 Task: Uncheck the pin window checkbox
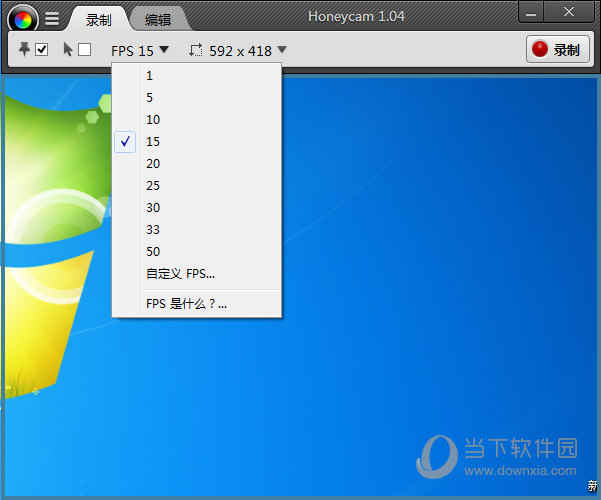[x=41, y=49]
